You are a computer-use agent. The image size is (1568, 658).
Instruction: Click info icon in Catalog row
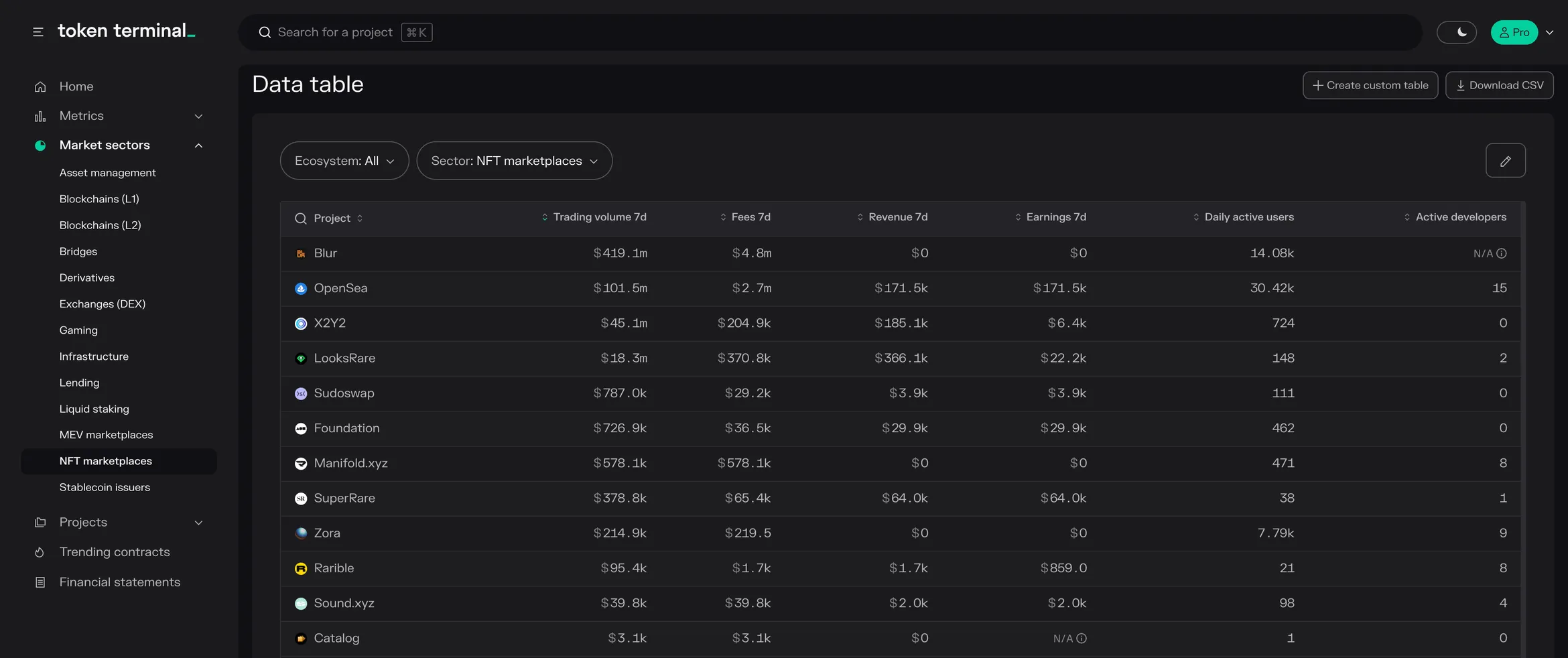coord(1082,639)
